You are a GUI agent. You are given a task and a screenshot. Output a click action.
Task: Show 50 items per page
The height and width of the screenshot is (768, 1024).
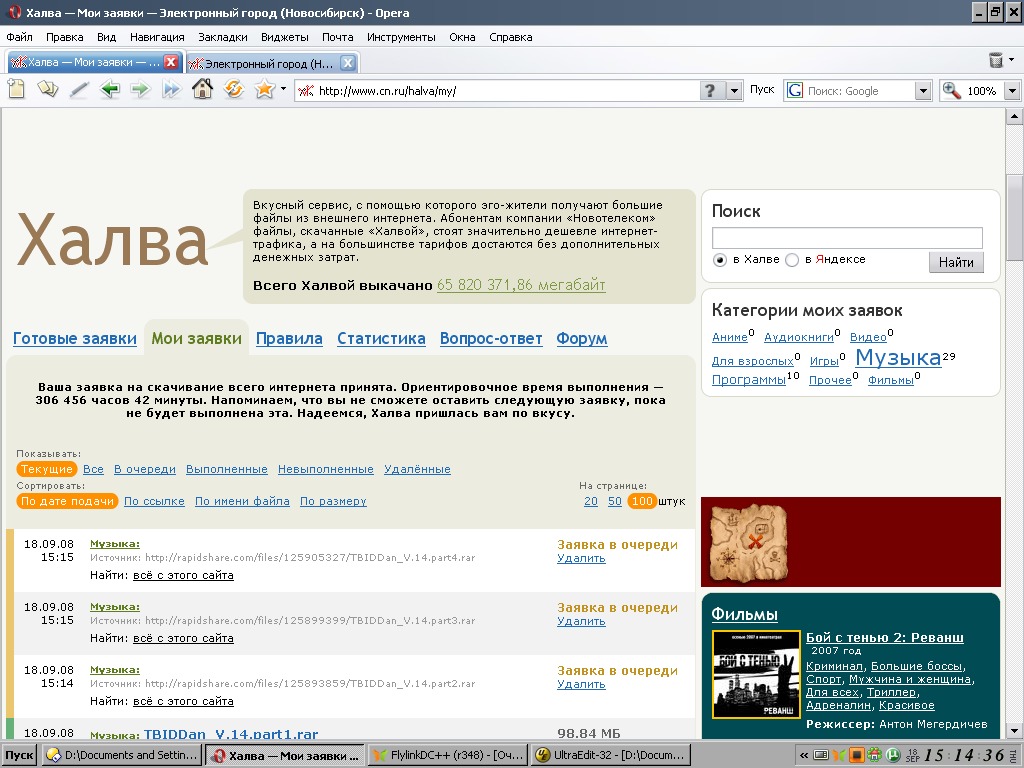tap(615, 501)
